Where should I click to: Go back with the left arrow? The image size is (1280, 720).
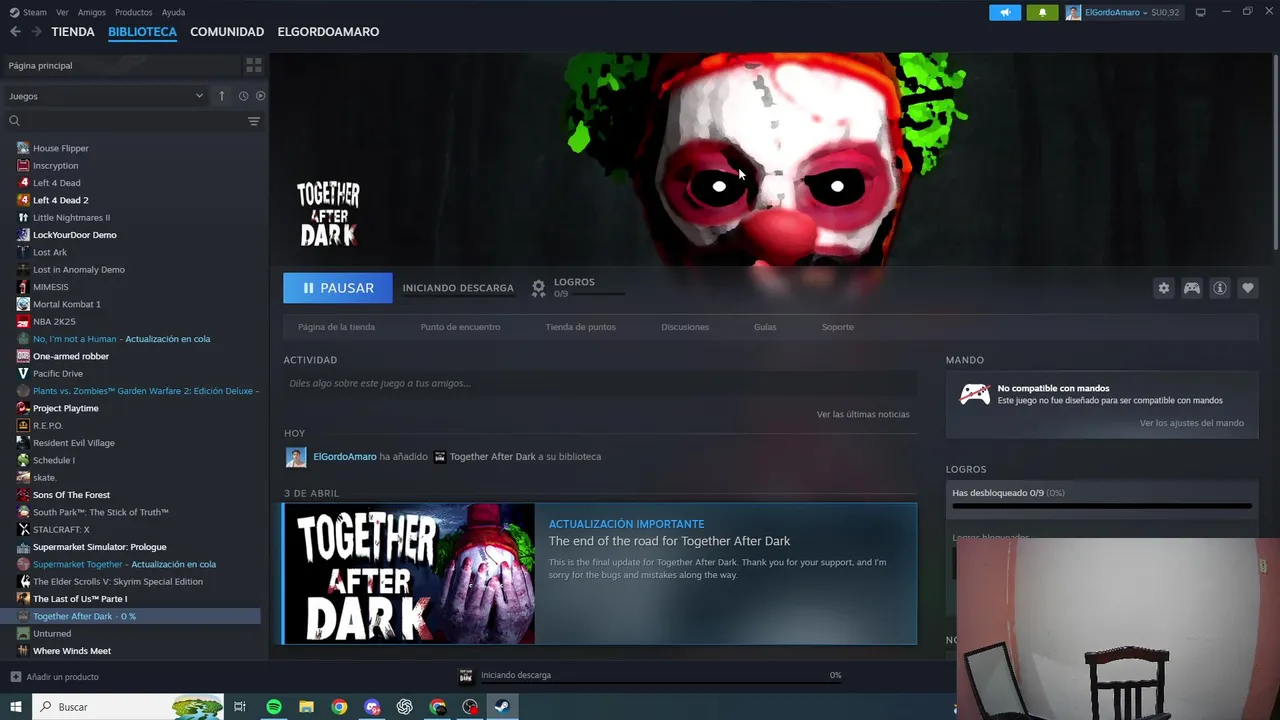[x=15, y=32]
